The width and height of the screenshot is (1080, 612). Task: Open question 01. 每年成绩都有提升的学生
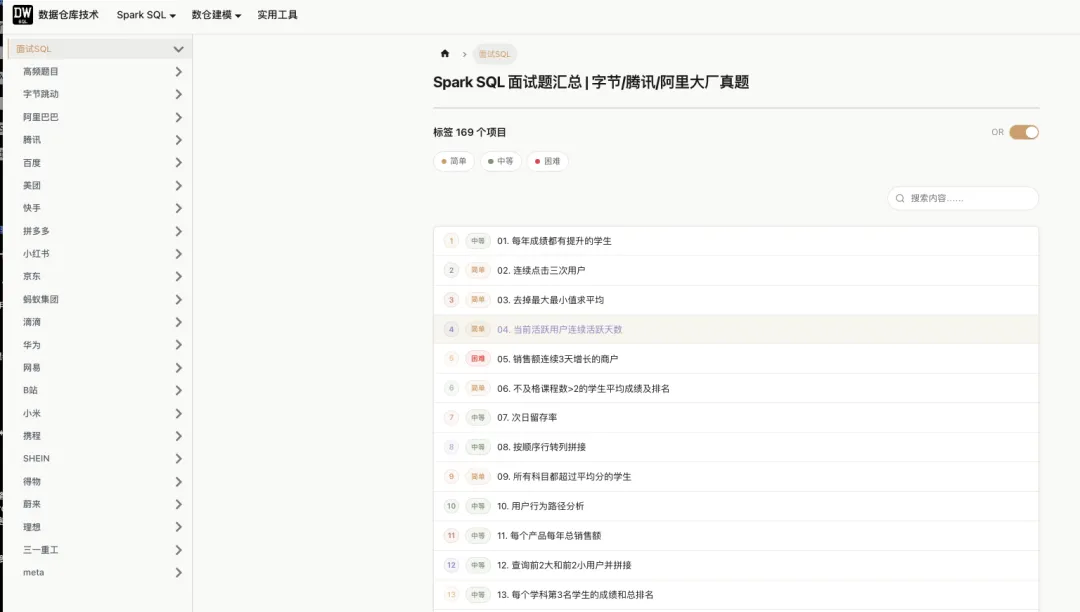(x=736, y=241)
